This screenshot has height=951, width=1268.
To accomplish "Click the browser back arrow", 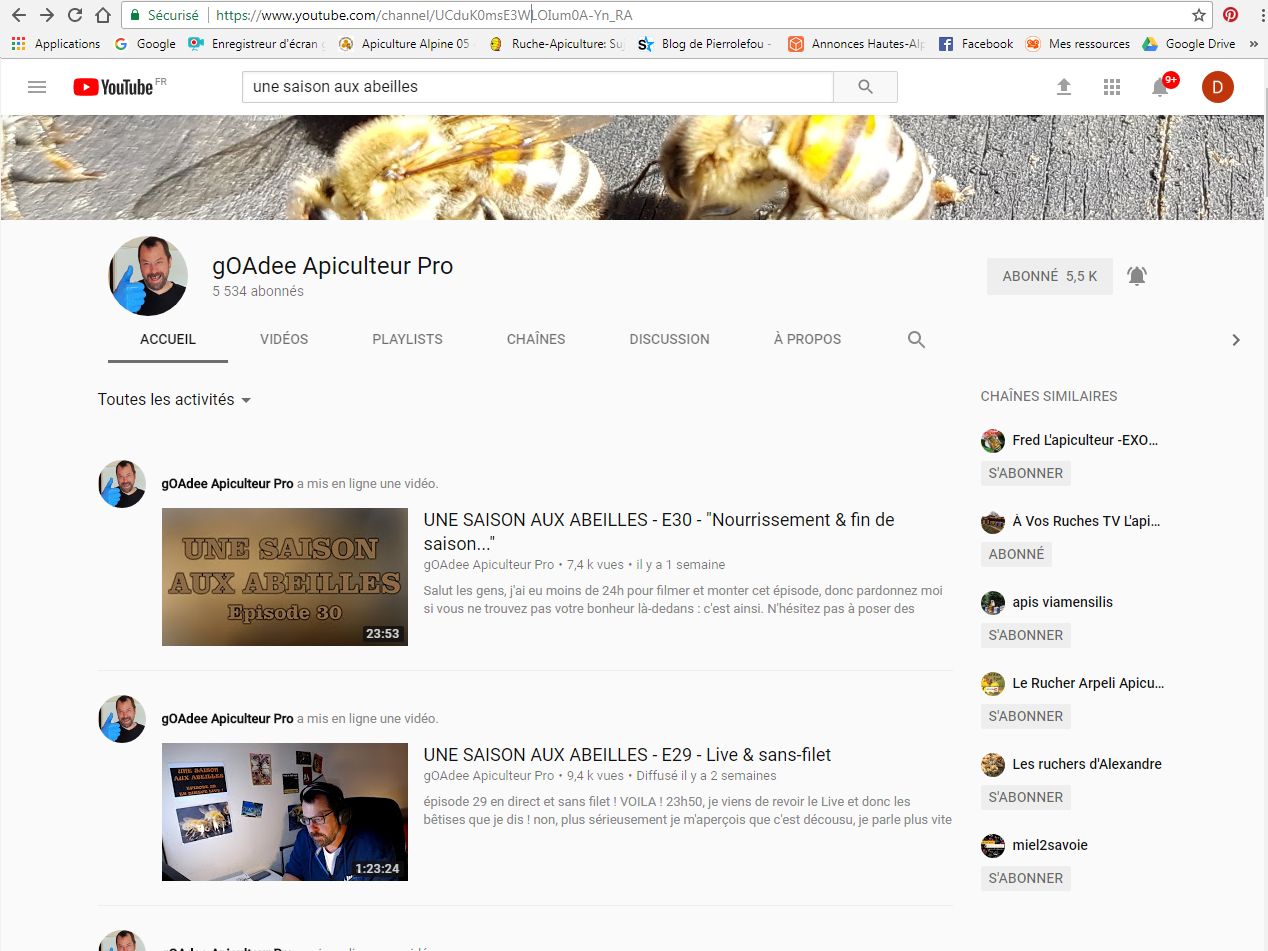I will click(x=19, y=15).
